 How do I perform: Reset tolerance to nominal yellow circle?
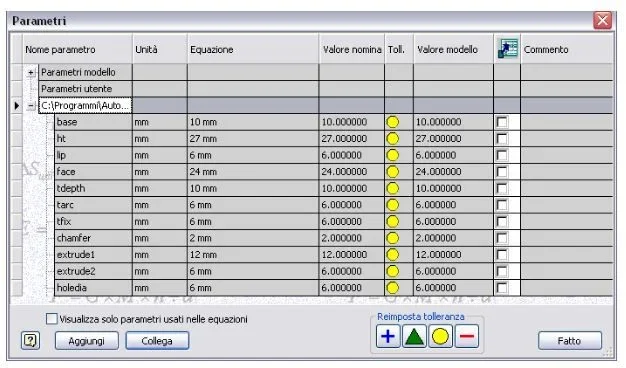coord(440,336)
